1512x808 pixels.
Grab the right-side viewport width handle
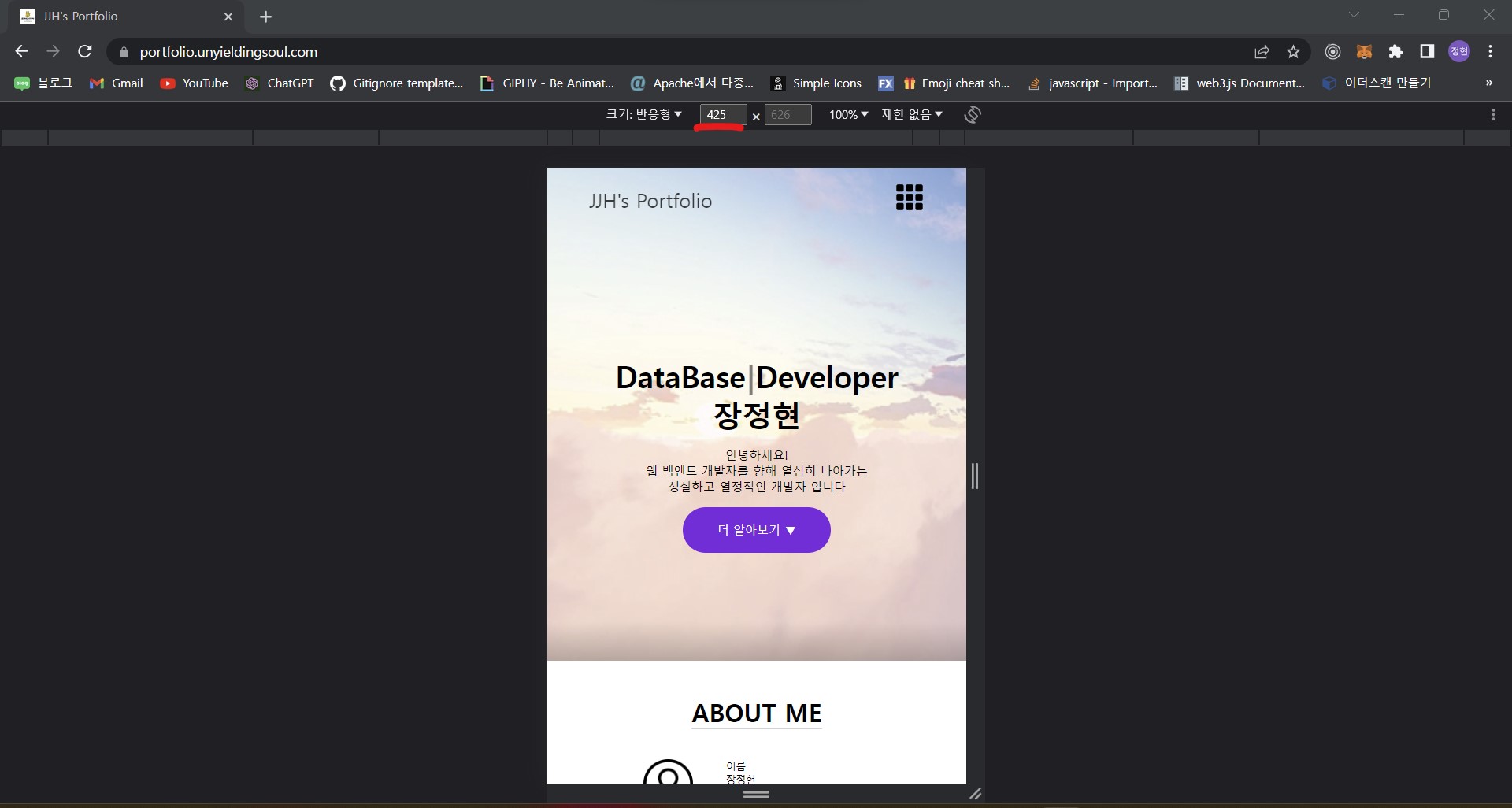point(975,476)
